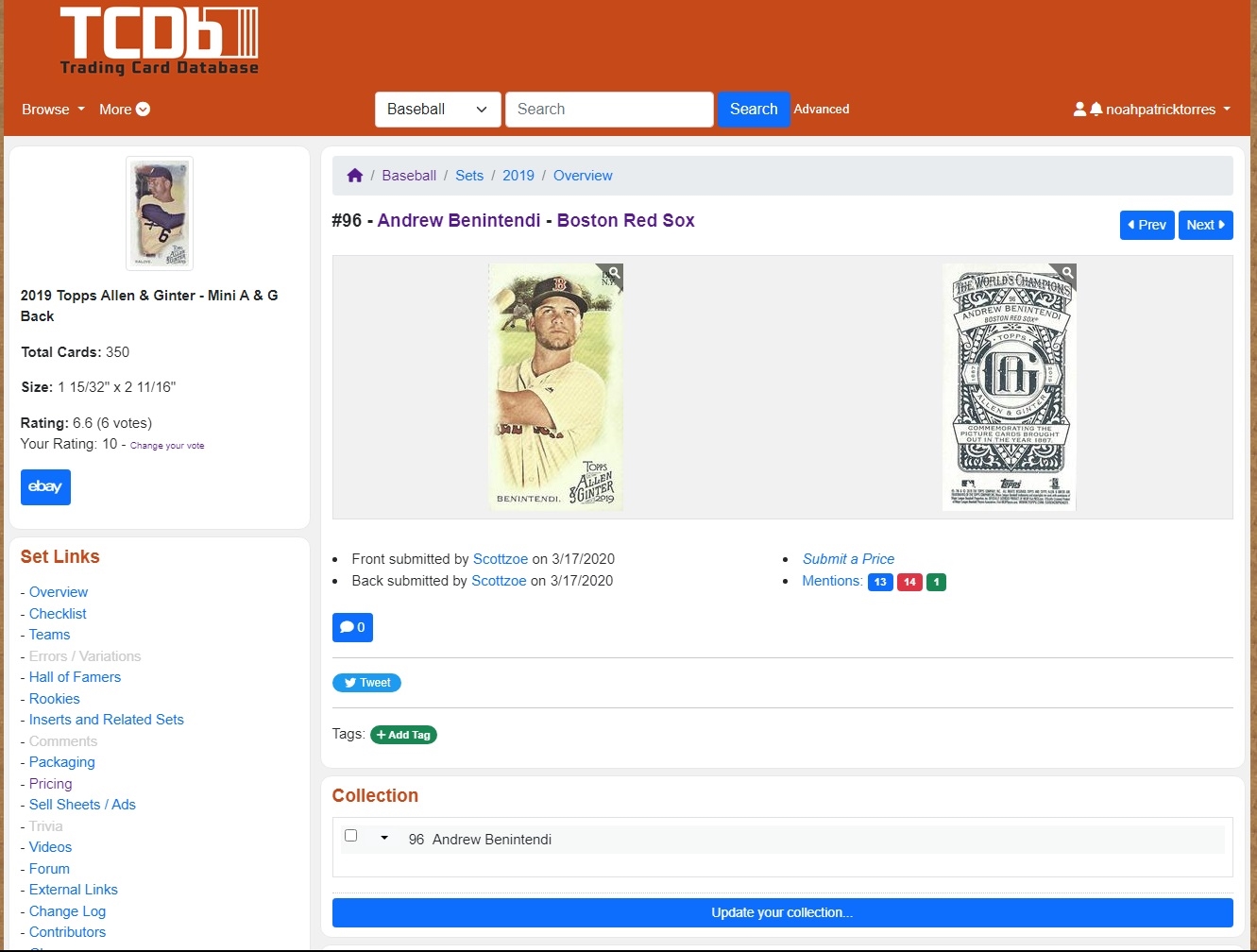1257x952 pixels.
Task: Open Sell Sheets / Ads link
Action: (x=82, y=805)
